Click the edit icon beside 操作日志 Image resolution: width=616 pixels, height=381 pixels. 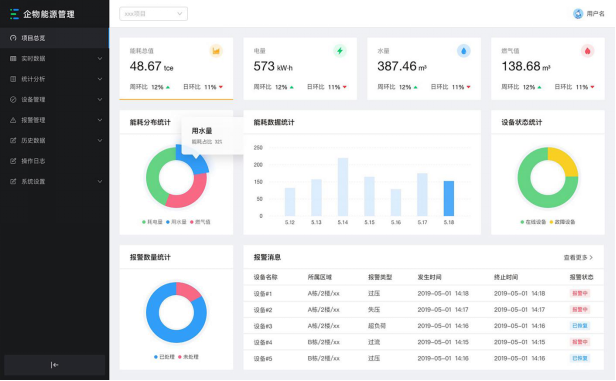[x=13, y=161]
